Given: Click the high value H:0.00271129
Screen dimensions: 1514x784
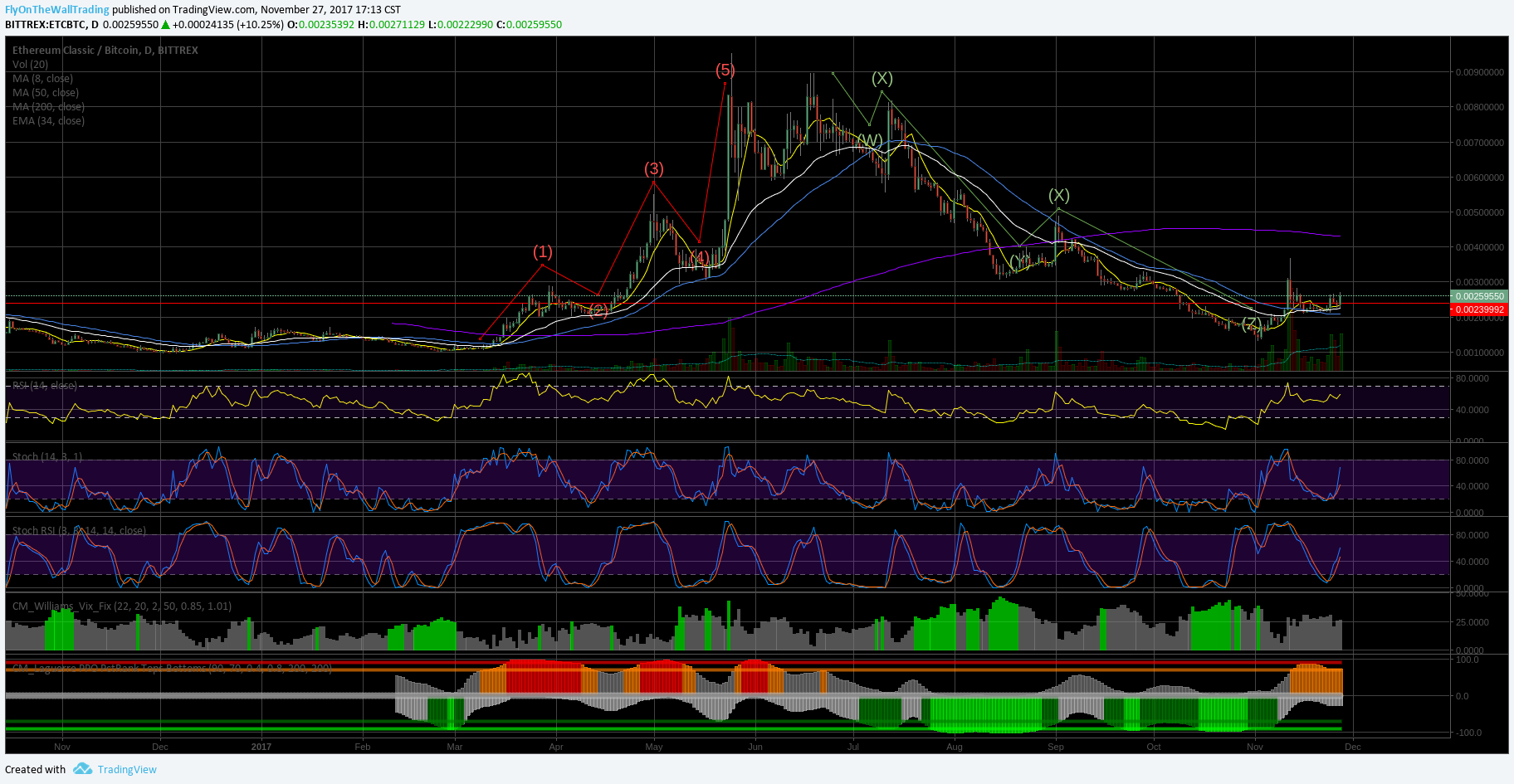Looking at the screenshot, I should click(392, 25).
